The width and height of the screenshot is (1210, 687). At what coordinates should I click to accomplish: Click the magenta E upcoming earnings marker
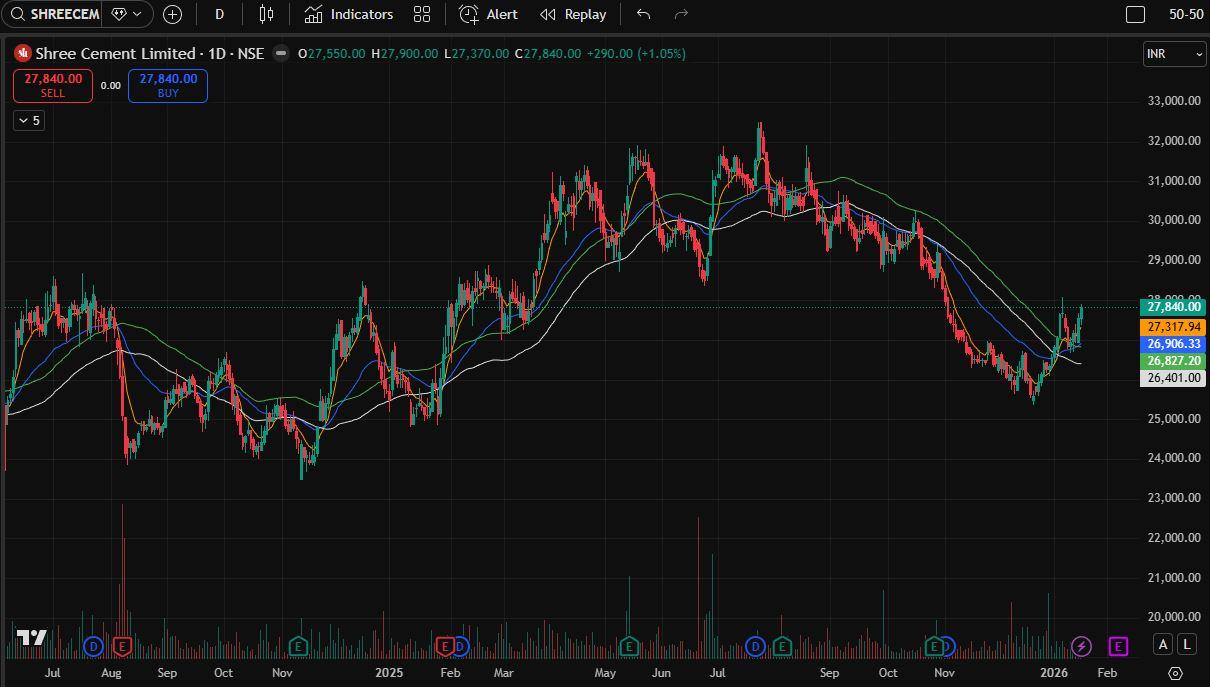click(x=1118, y=646)
